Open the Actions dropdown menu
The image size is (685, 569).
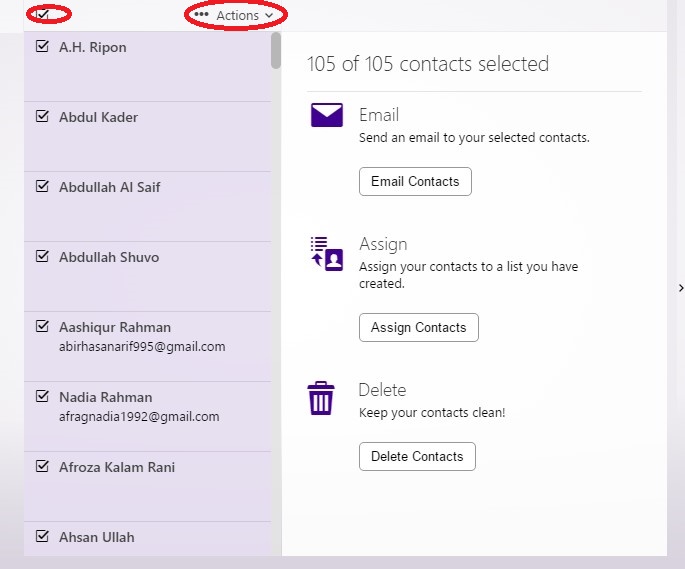point(237,15)
